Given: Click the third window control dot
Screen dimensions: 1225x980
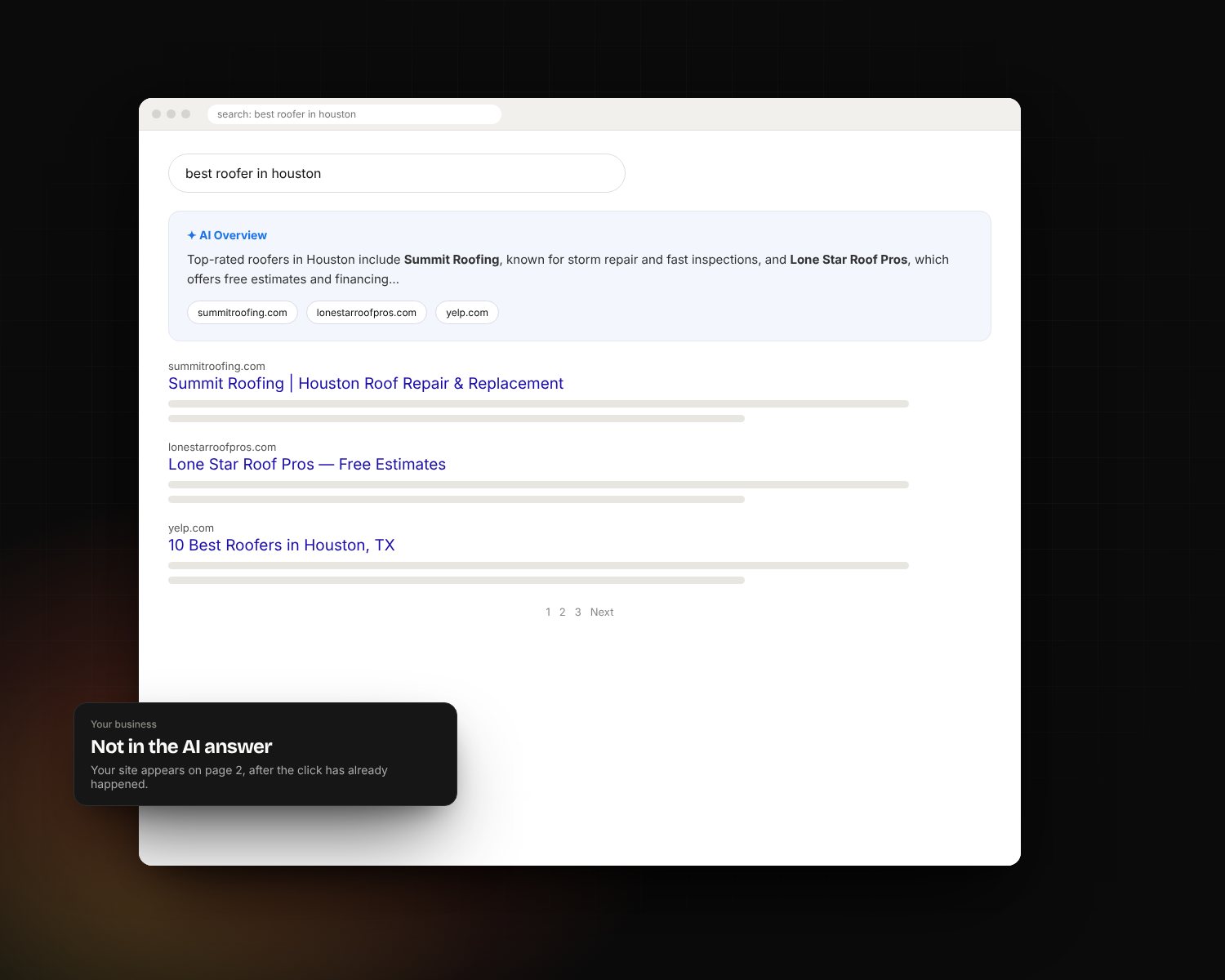Looking at the screenshot, I should click(186, 114).
